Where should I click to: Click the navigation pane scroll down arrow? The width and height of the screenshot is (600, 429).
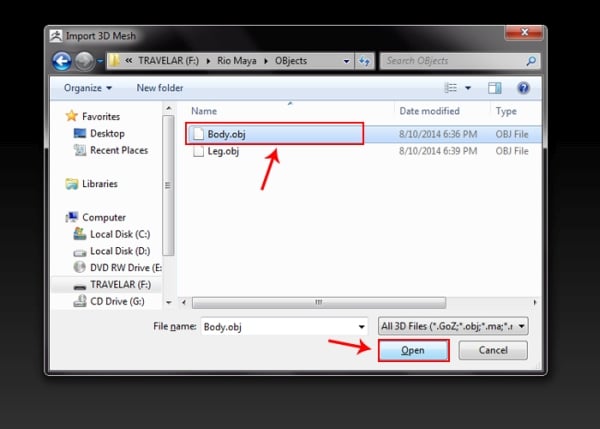point(169,302)
